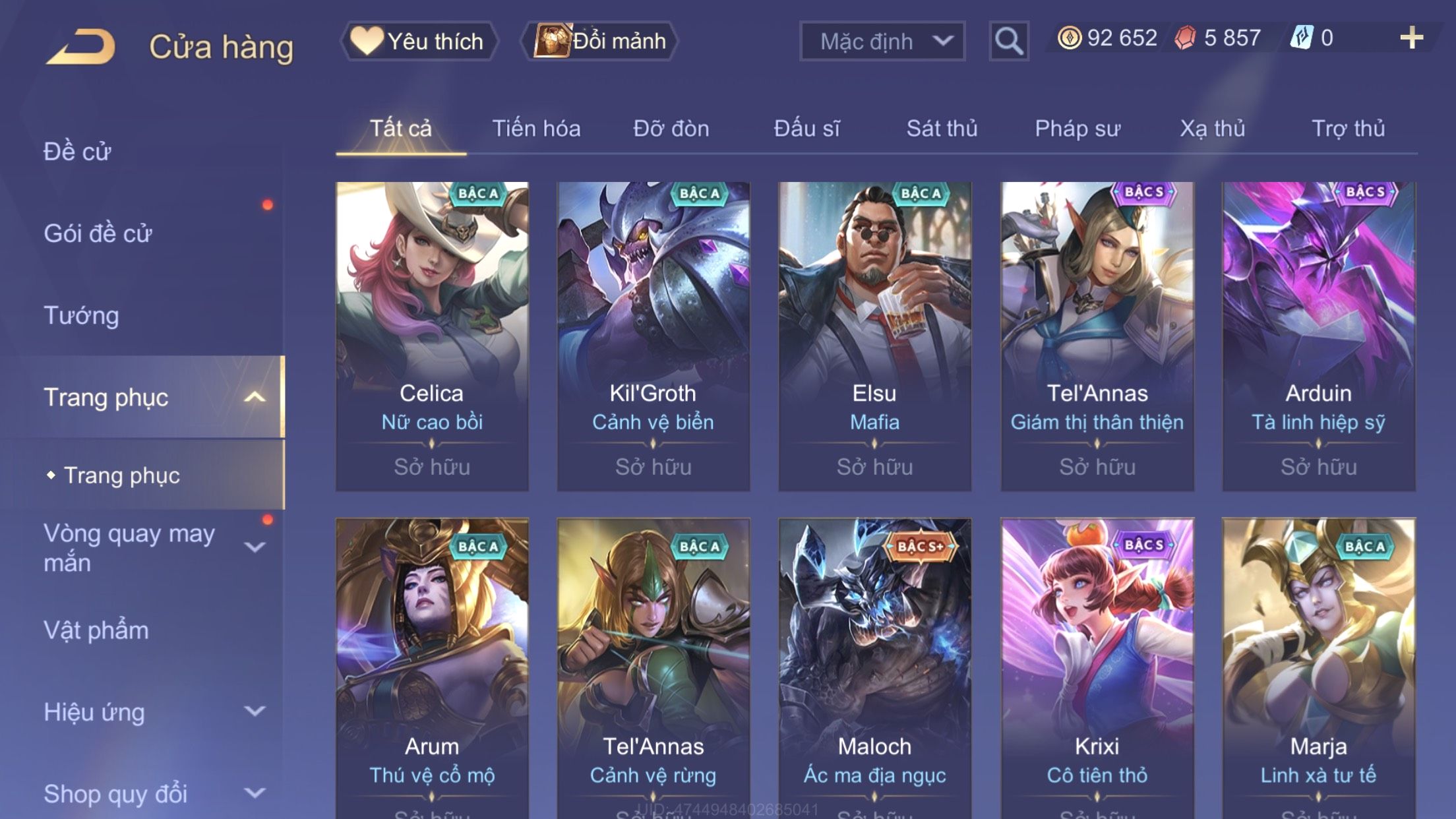Switch to the Sát thủ tab
The image size is (1456, 819).
[942, 128]
